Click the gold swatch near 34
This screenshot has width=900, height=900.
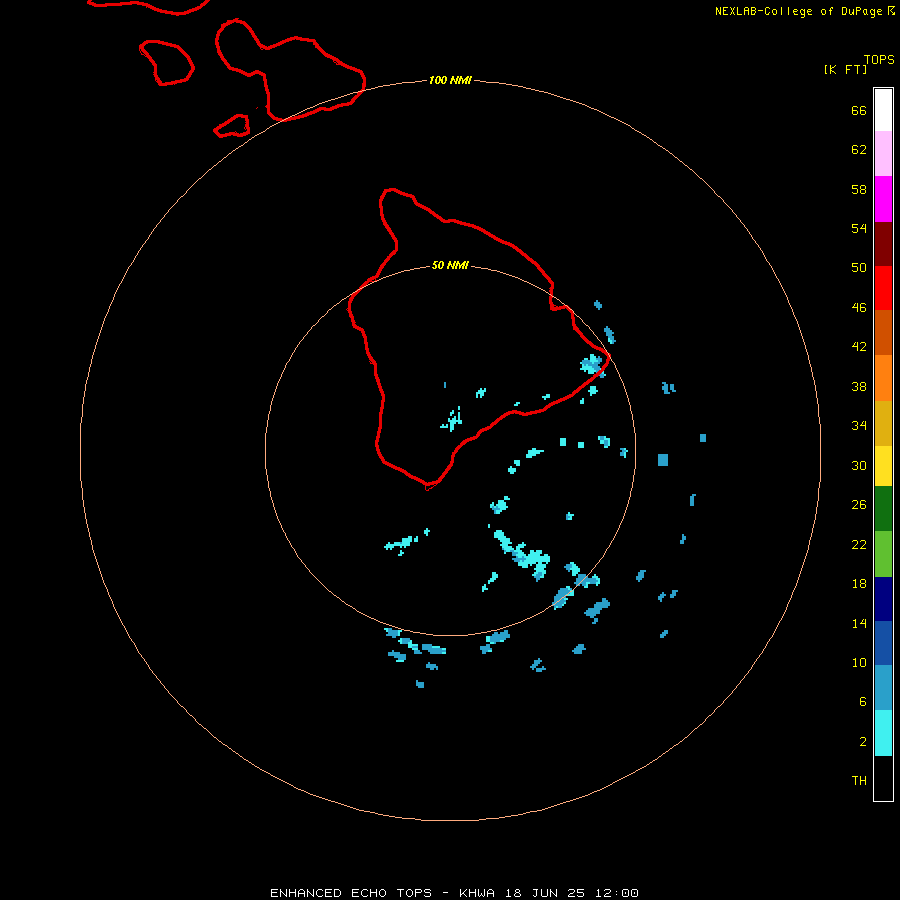tap(883, 422)
